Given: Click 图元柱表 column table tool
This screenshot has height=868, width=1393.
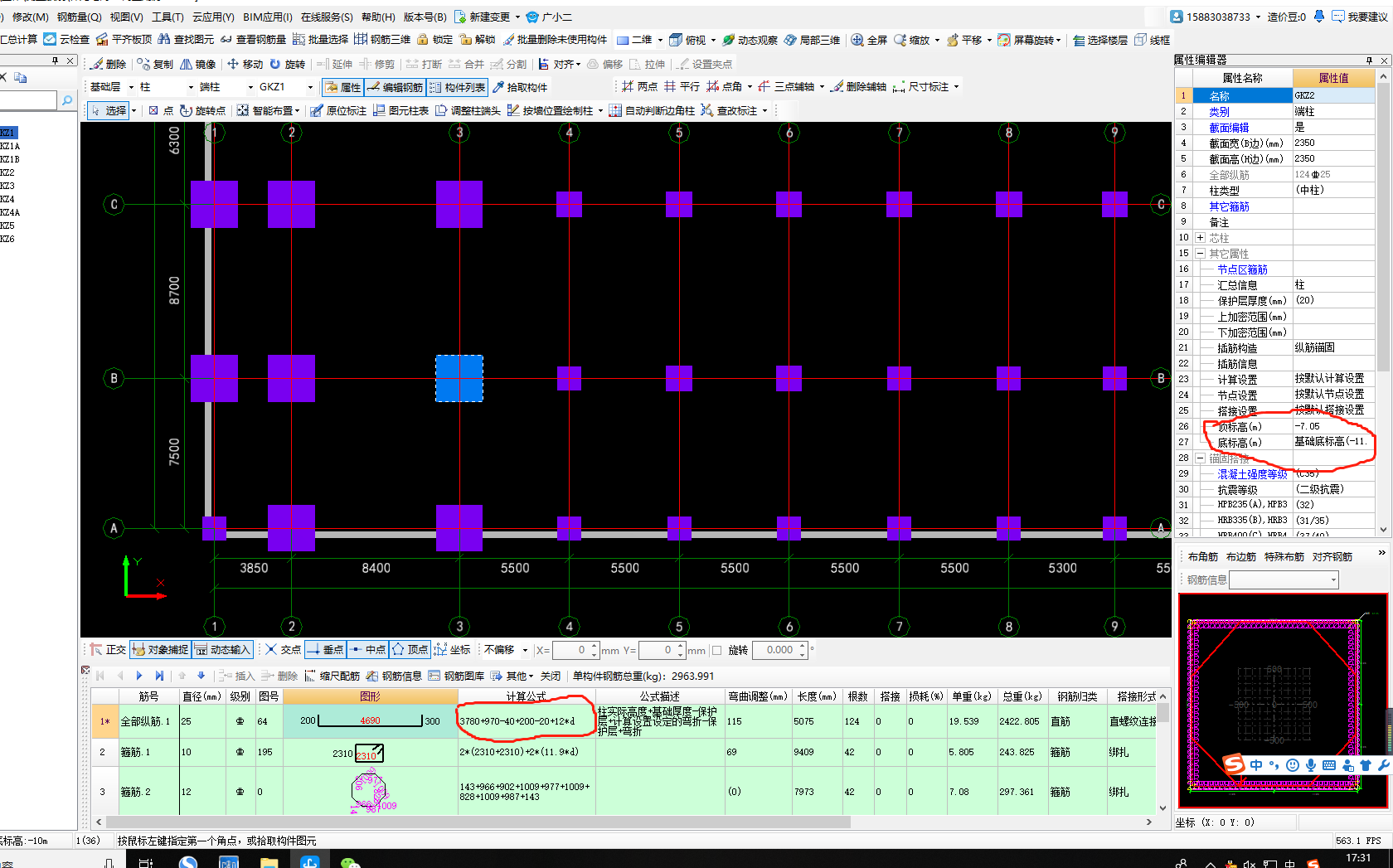Looking at the screenshot, I should click(x=400, y=110).
